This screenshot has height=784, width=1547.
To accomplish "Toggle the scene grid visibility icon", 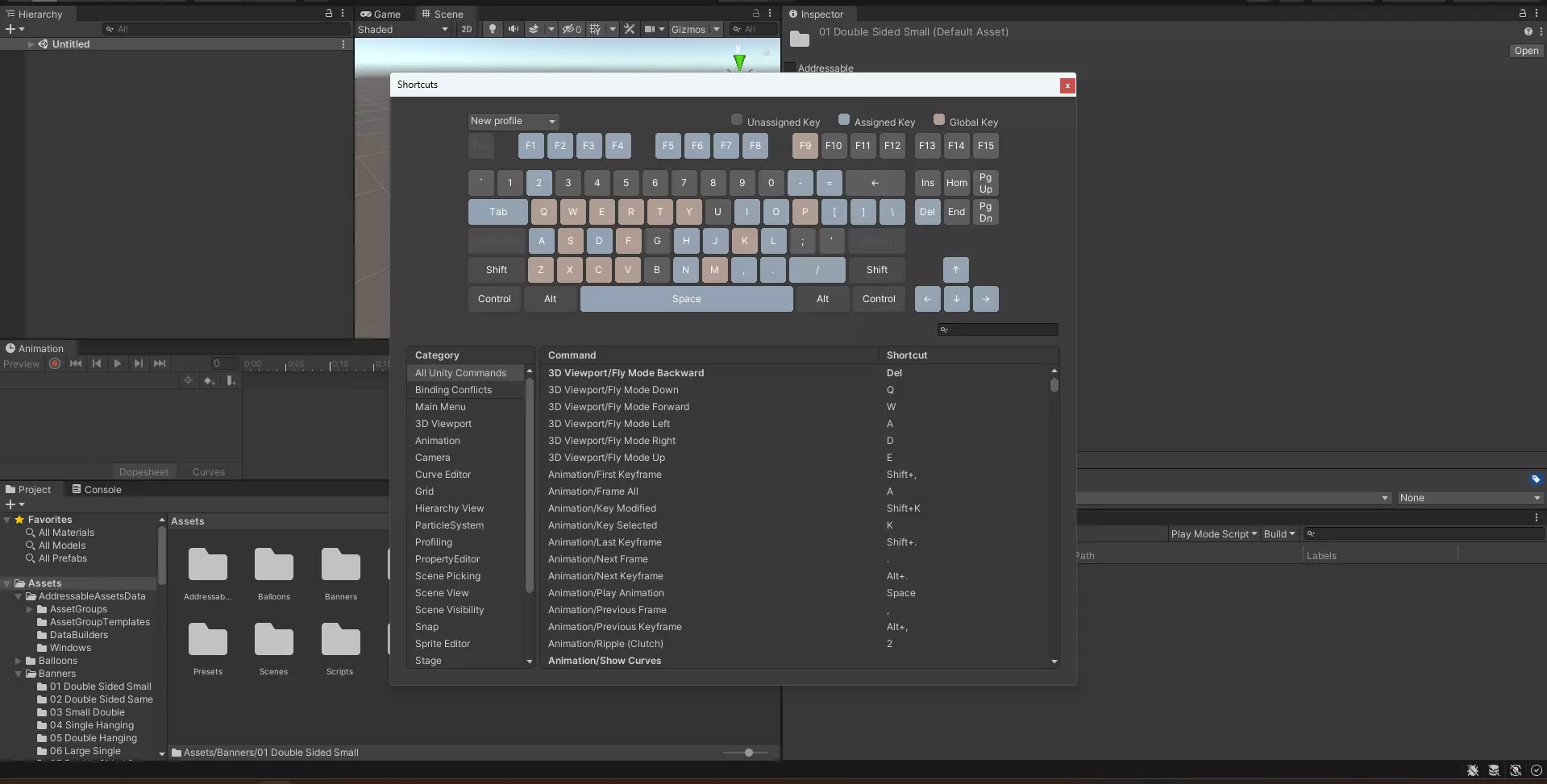I will [x=595, y=29].
